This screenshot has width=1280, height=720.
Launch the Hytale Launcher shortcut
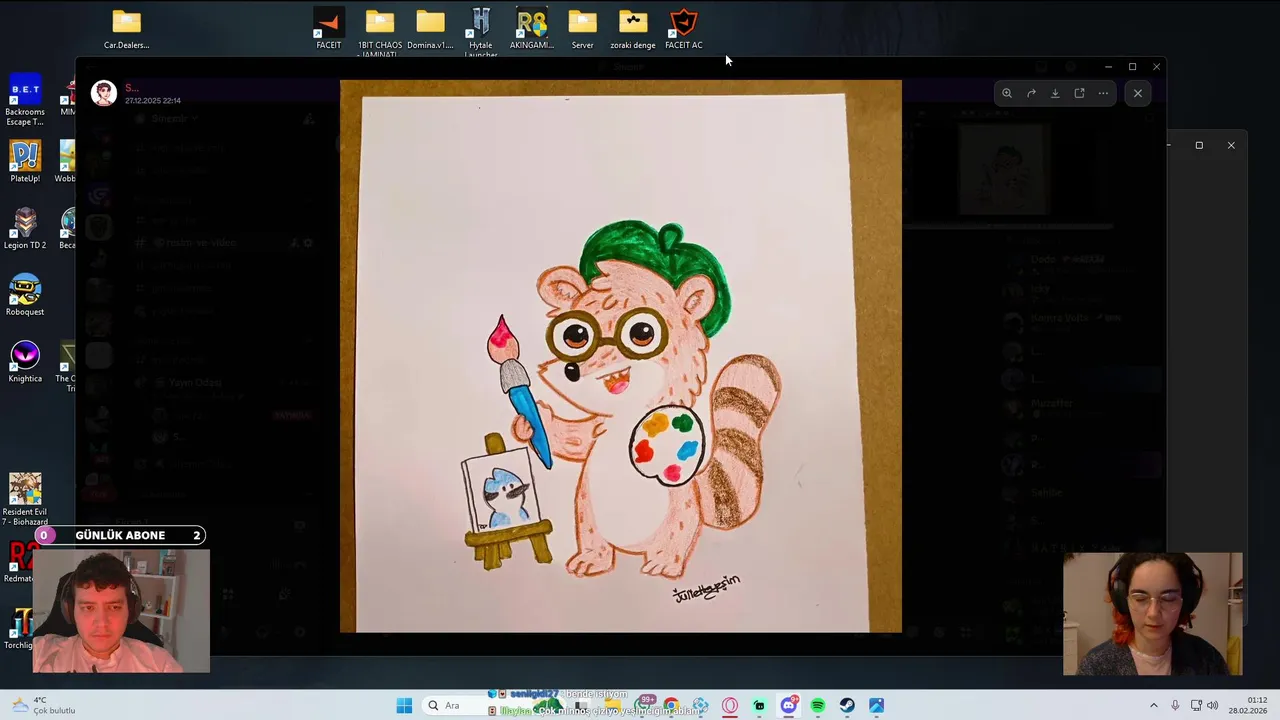pos(481,32)
